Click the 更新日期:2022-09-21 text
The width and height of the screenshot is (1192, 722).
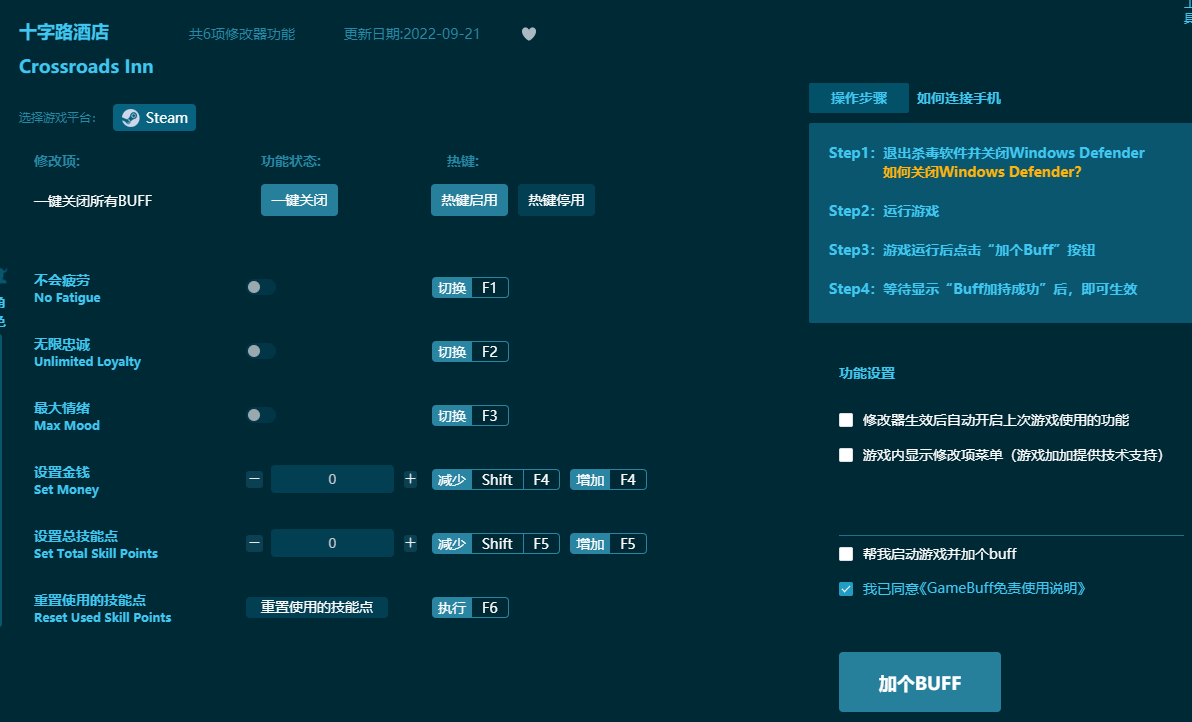[x=412, y=34]
